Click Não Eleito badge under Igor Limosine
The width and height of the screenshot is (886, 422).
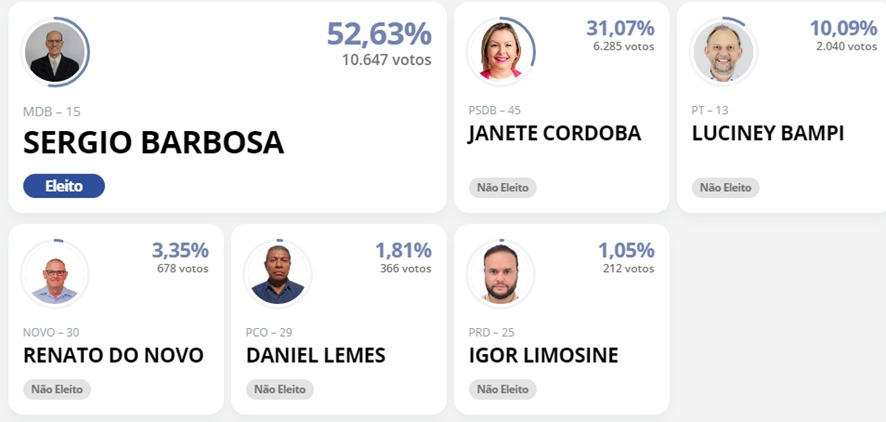click(502, 389)
